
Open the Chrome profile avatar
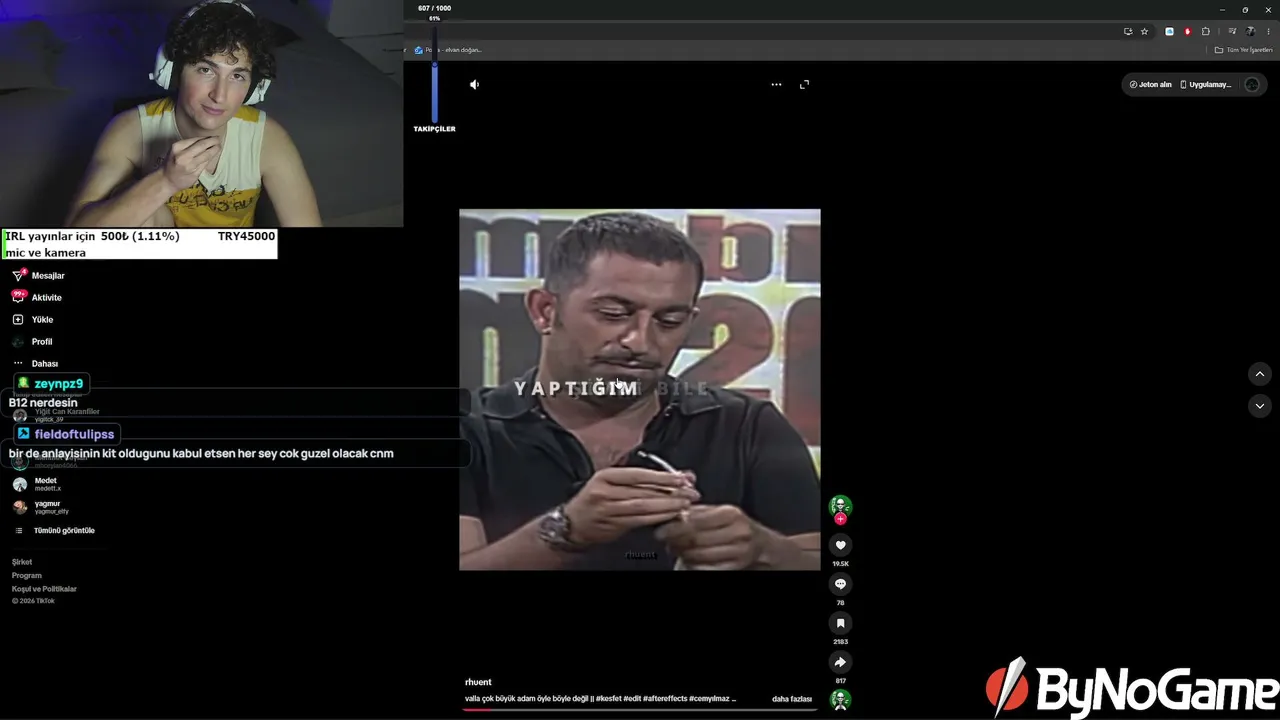pyautogui.click(x=1250, y=31)
